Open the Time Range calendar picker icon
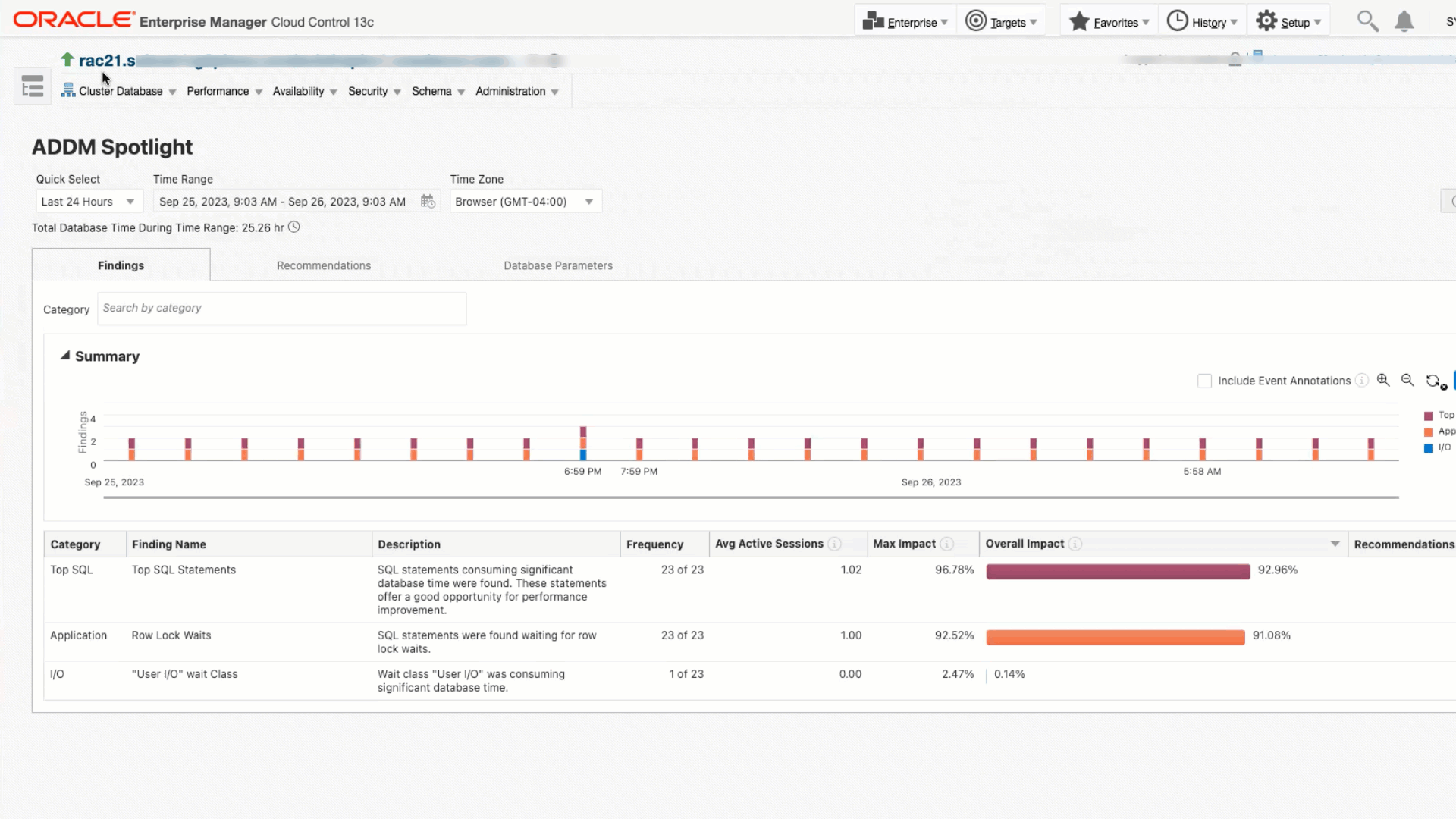Viewport: 1456px width, 819px height. (428, 202)
